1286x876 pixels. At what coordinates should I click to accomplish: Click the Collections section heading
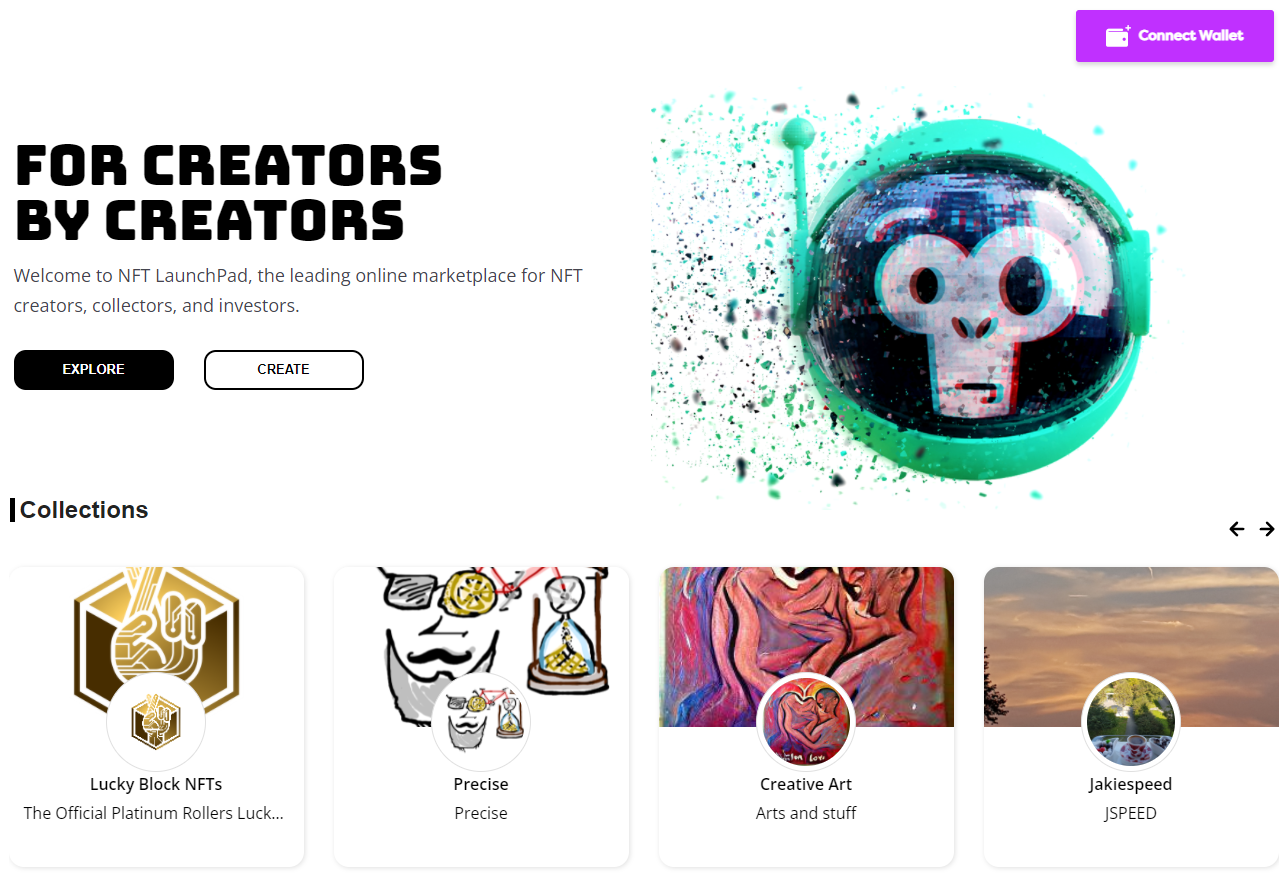[x=84, y=510]
